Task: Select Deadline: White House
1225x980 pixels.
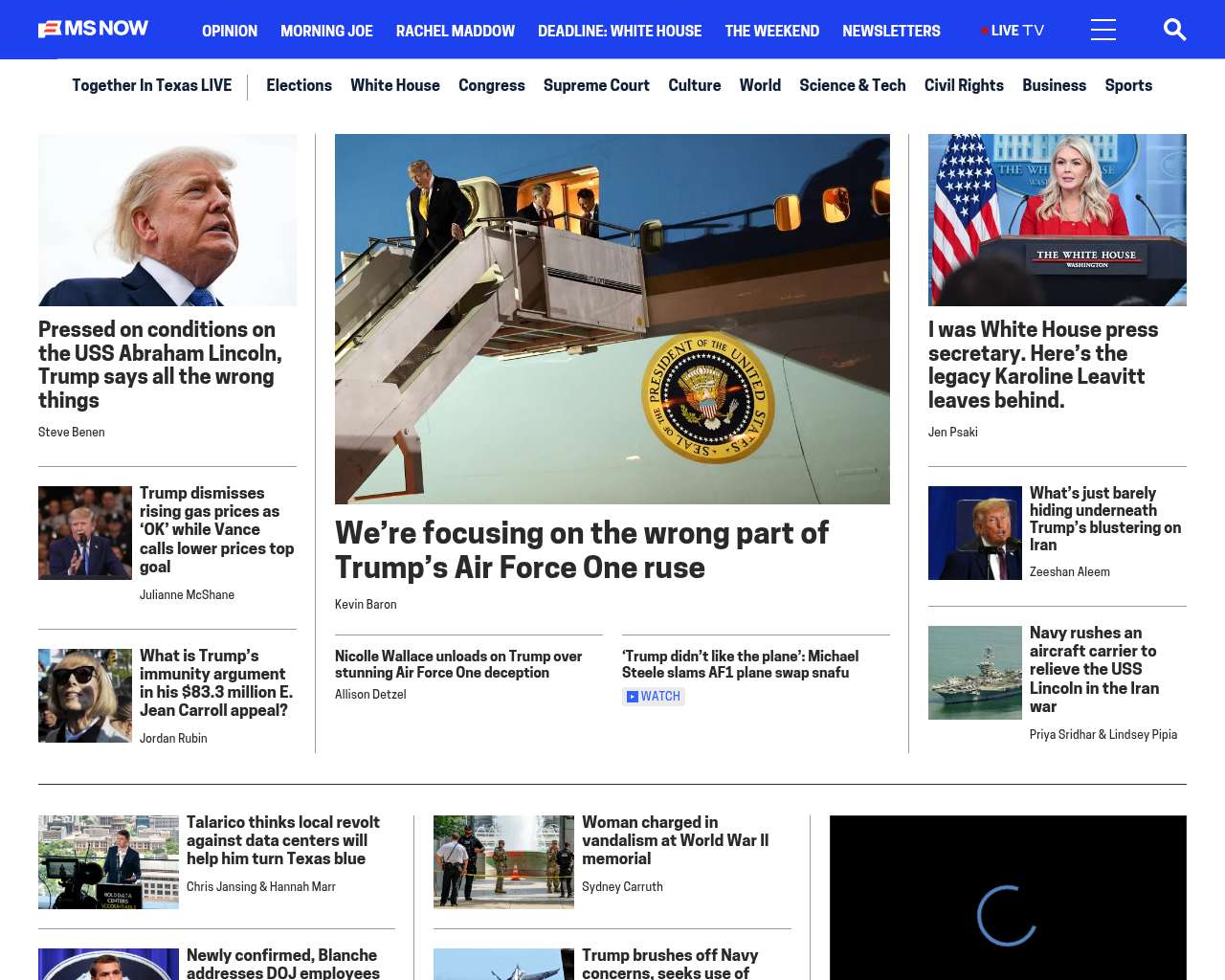Action: point(619,31)
